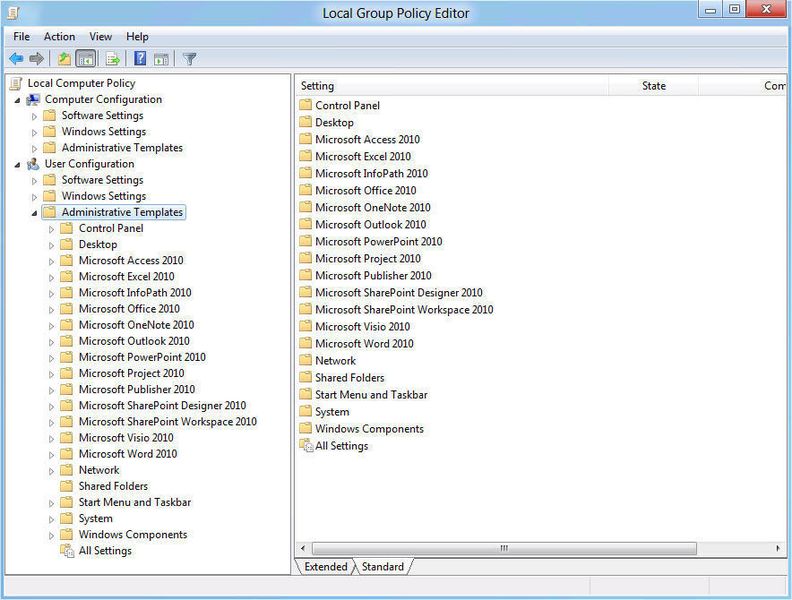Expand the Control Panel tree node
Image resolution: width=792 pixels, height=600 pixels.
click(52, 229)
